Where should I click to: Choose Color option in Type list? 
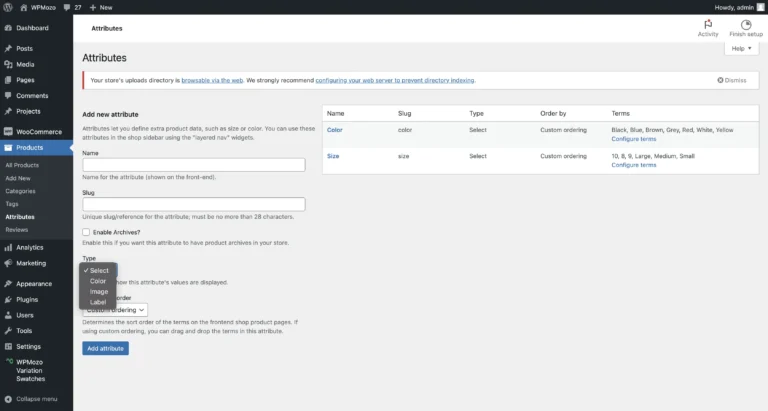pyautogui.click(x=98, y=281)
